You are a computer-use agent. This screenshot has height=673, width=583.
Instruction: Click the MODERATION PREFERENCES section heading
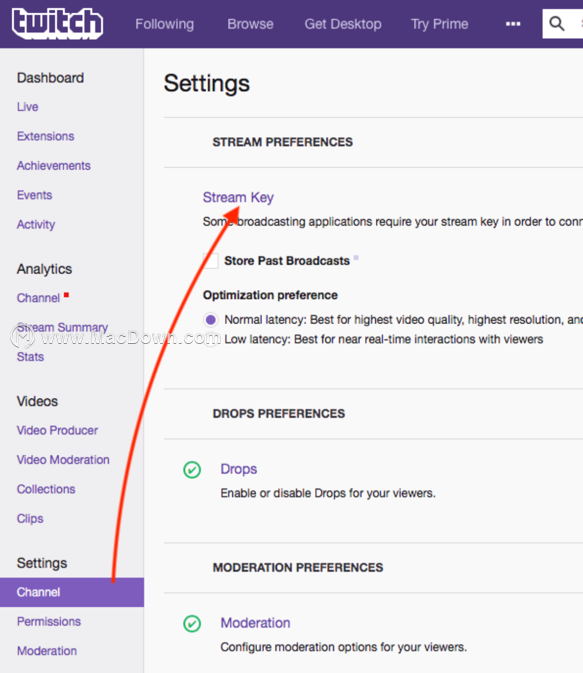(298, 567)
